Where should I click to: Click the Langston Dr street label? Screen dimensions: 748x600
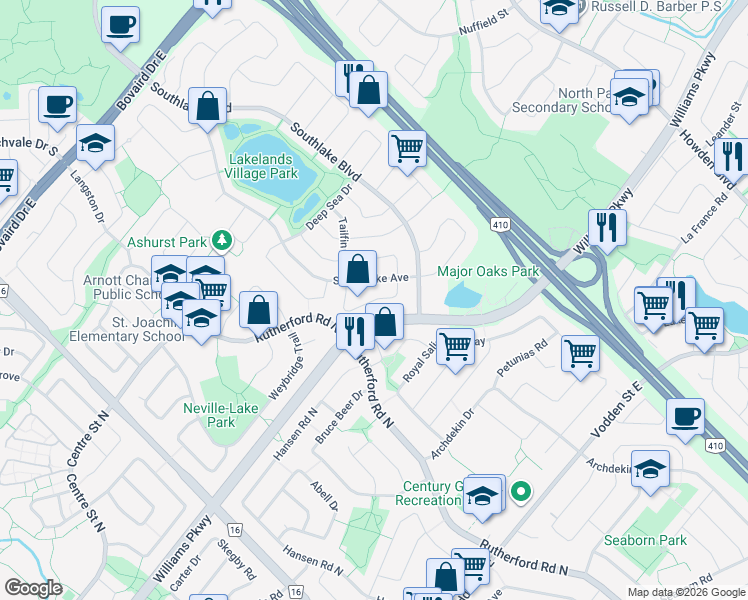tap(87, 197)
